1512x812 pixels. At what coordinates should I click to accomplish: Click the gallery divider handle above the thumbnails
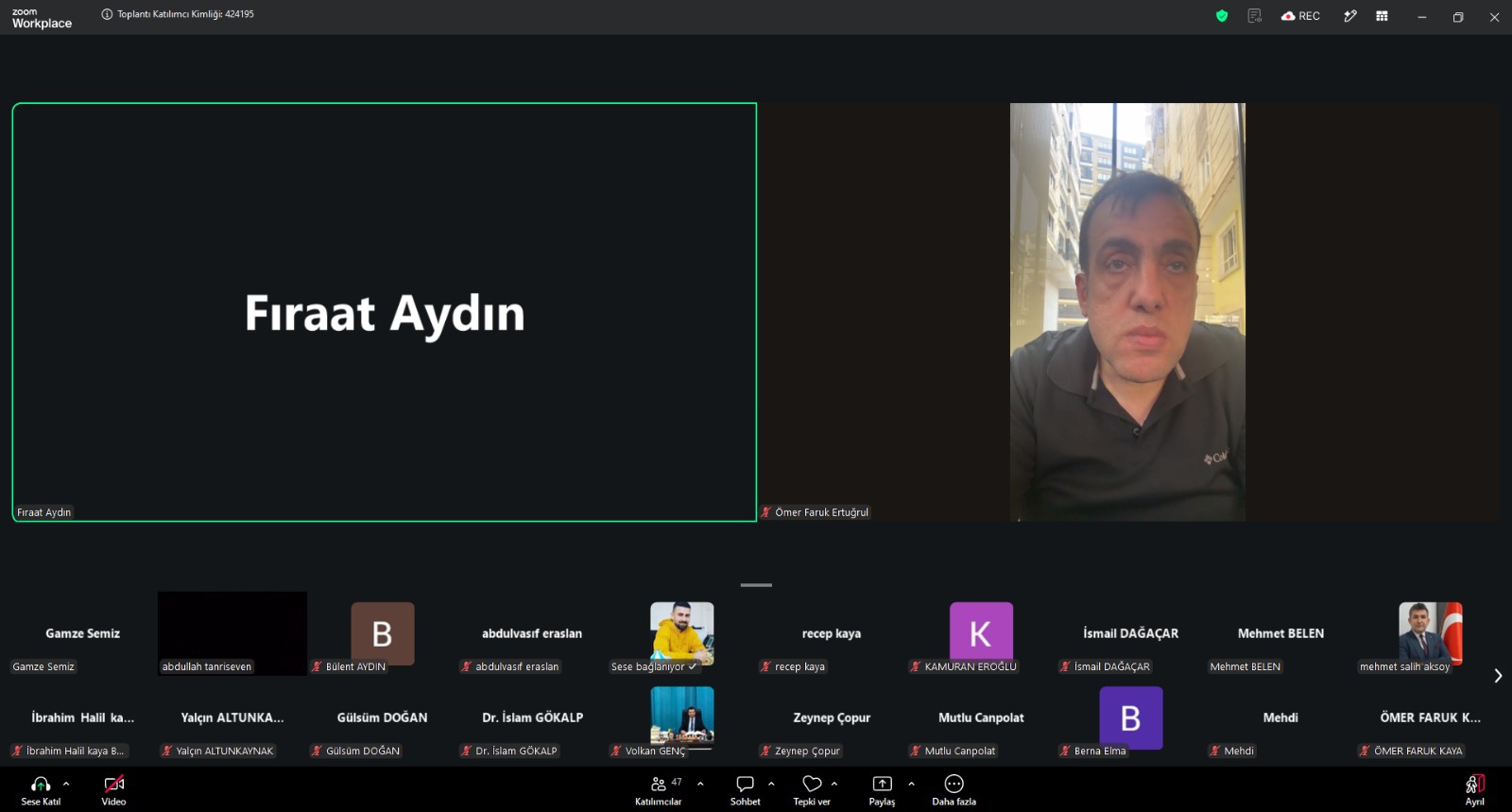(x=756, y=585)
